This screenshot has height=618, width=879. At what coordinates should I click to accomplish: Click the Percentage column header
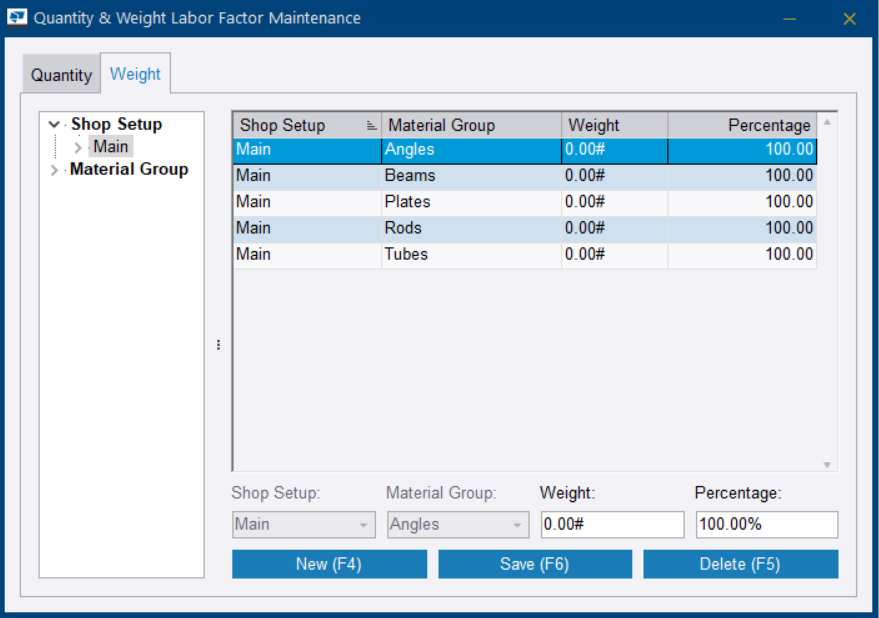click(x=741, y=125)
